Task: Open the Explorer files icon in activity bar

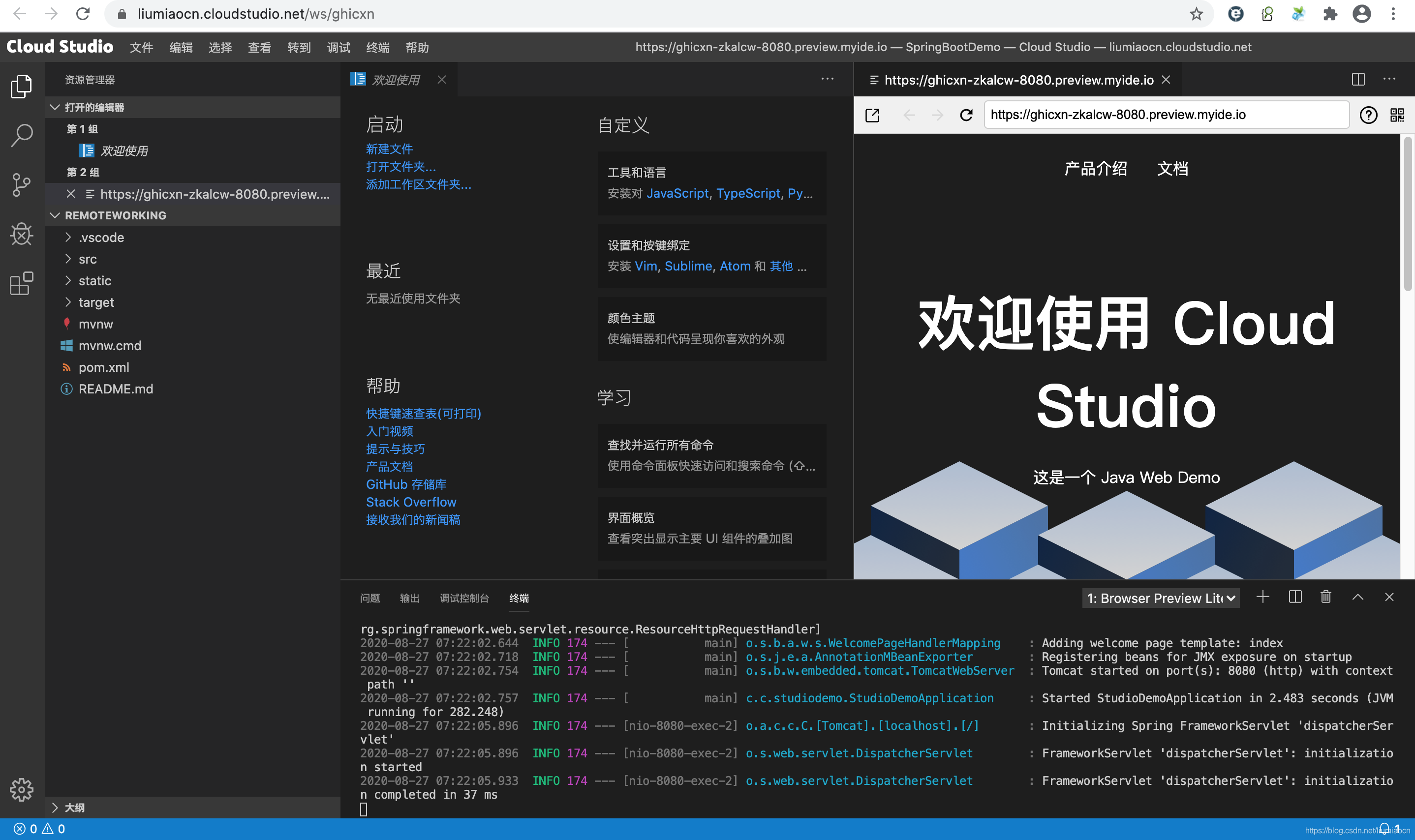Action: click(22, 86)
